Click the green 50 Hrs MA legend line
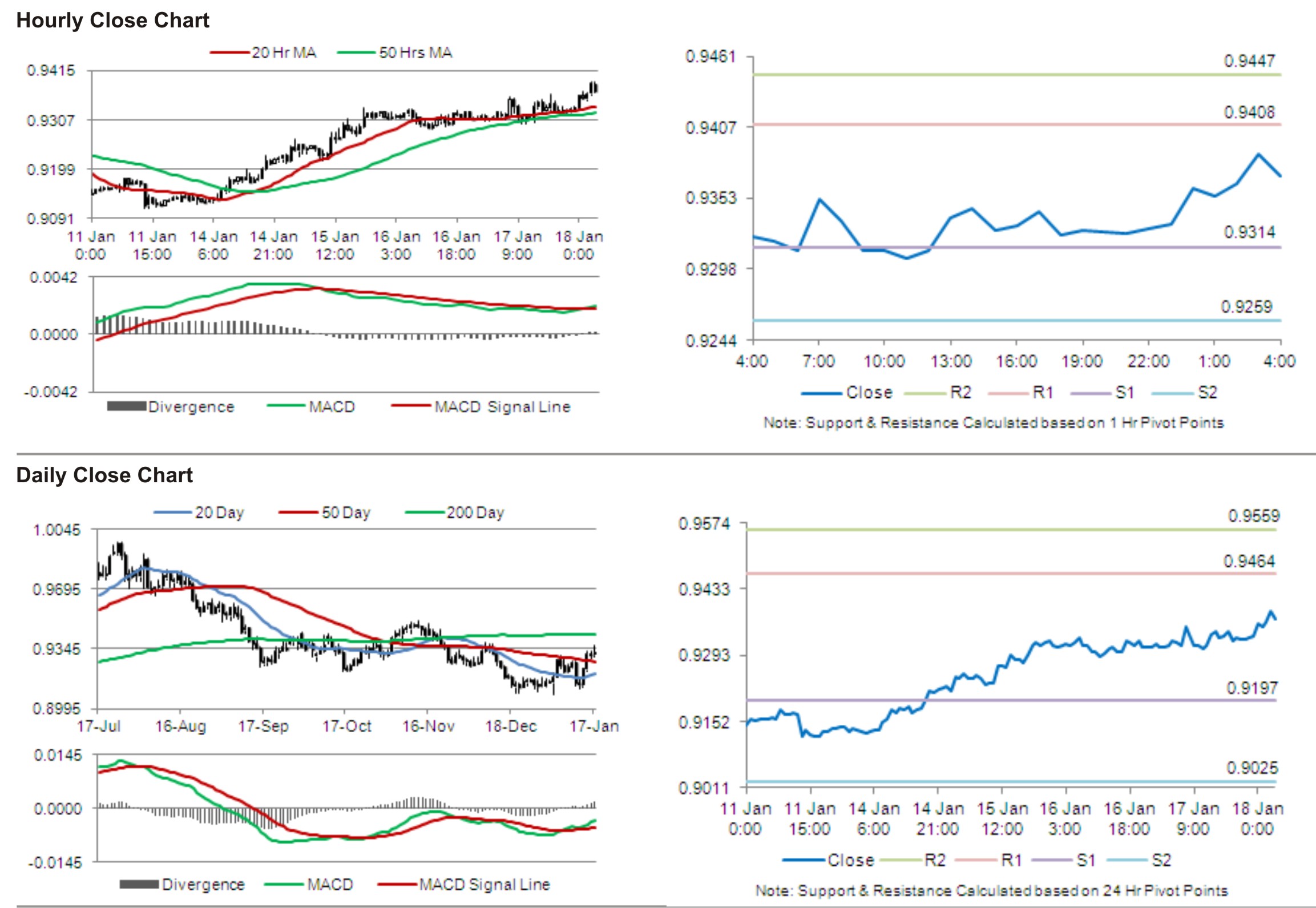The image size is (1316, 908). point(357,53)
